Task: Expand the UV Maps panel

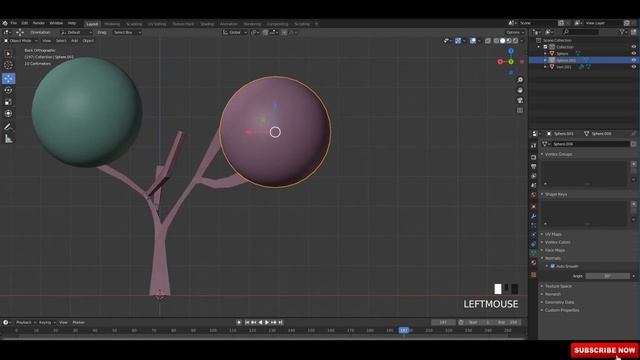Action: coord(553,234)
